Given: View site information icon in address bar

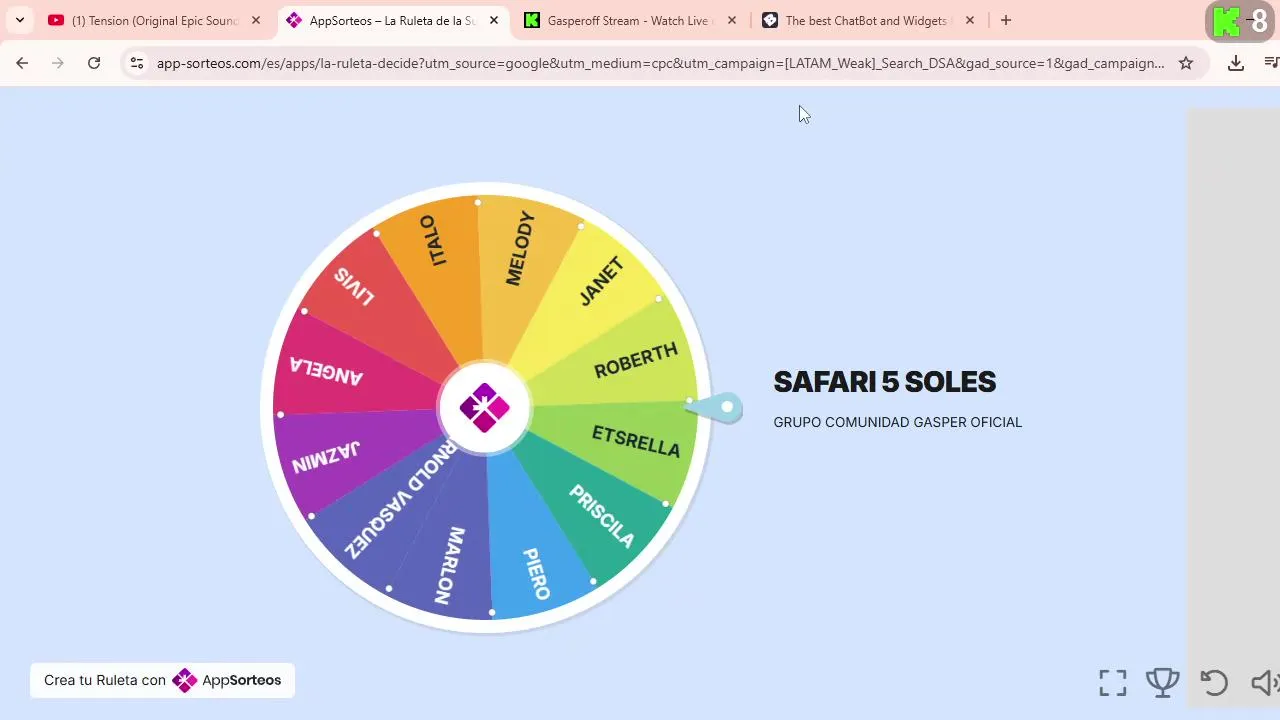Looking at the screenshot, I should (137, 63).
